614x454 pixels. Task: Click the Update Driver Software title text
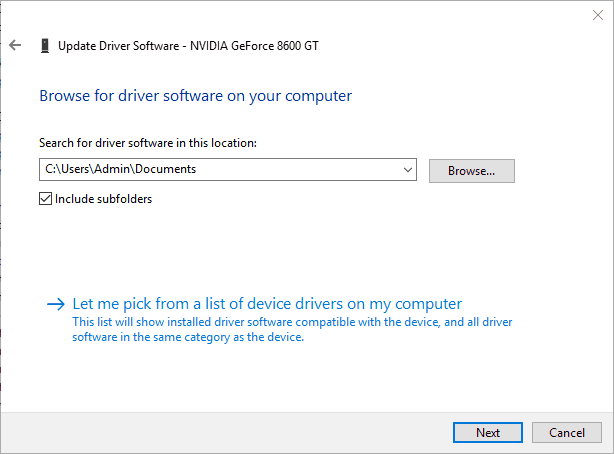click(188, 46)
